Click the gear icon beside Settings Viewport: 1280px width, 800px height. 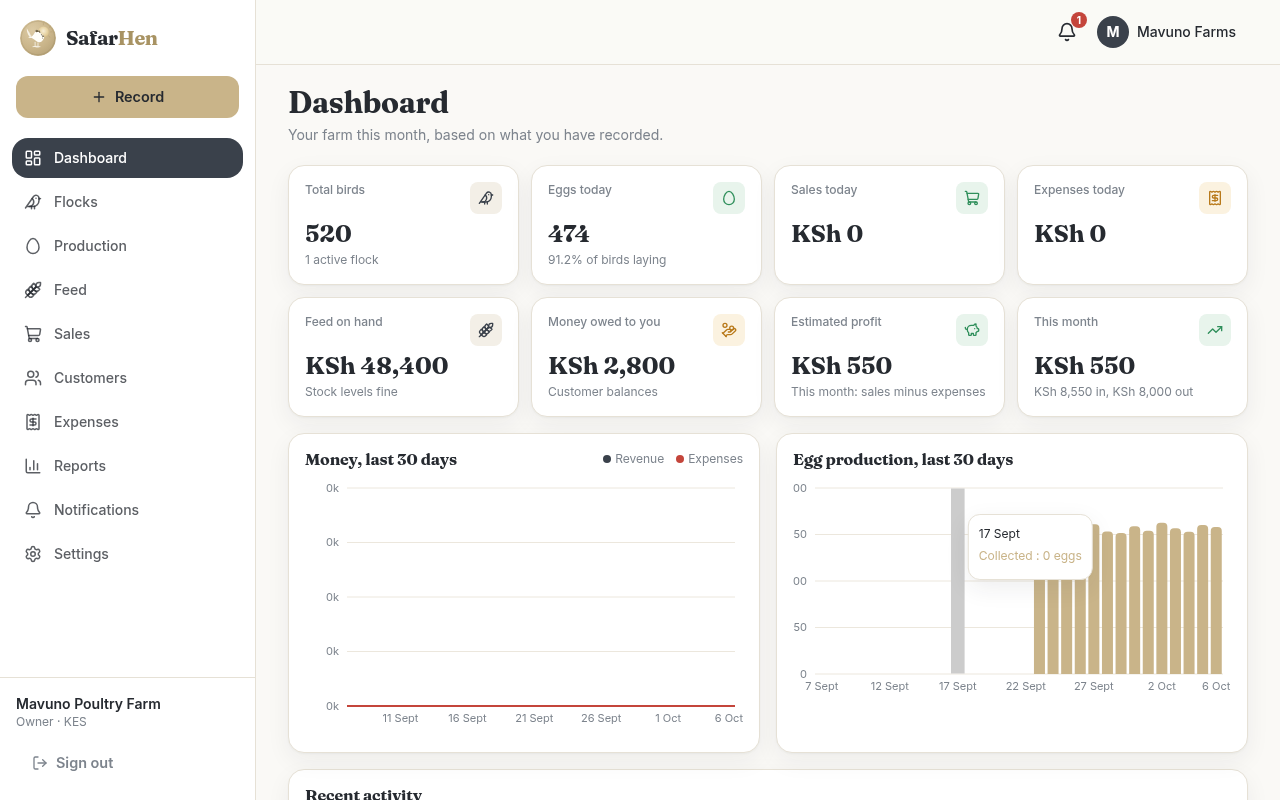33,554
